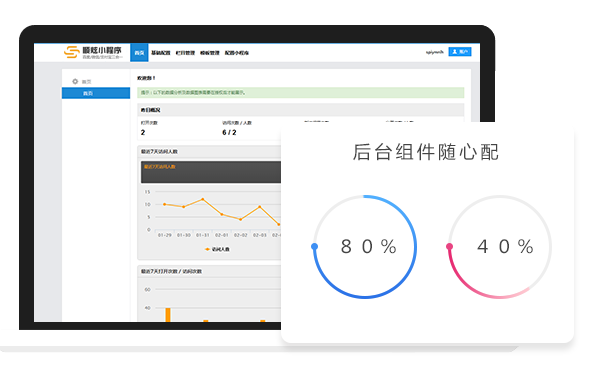599x365 pixels.
Task: Select the 首页 tab in top navigation
Action: pos(139,53)
